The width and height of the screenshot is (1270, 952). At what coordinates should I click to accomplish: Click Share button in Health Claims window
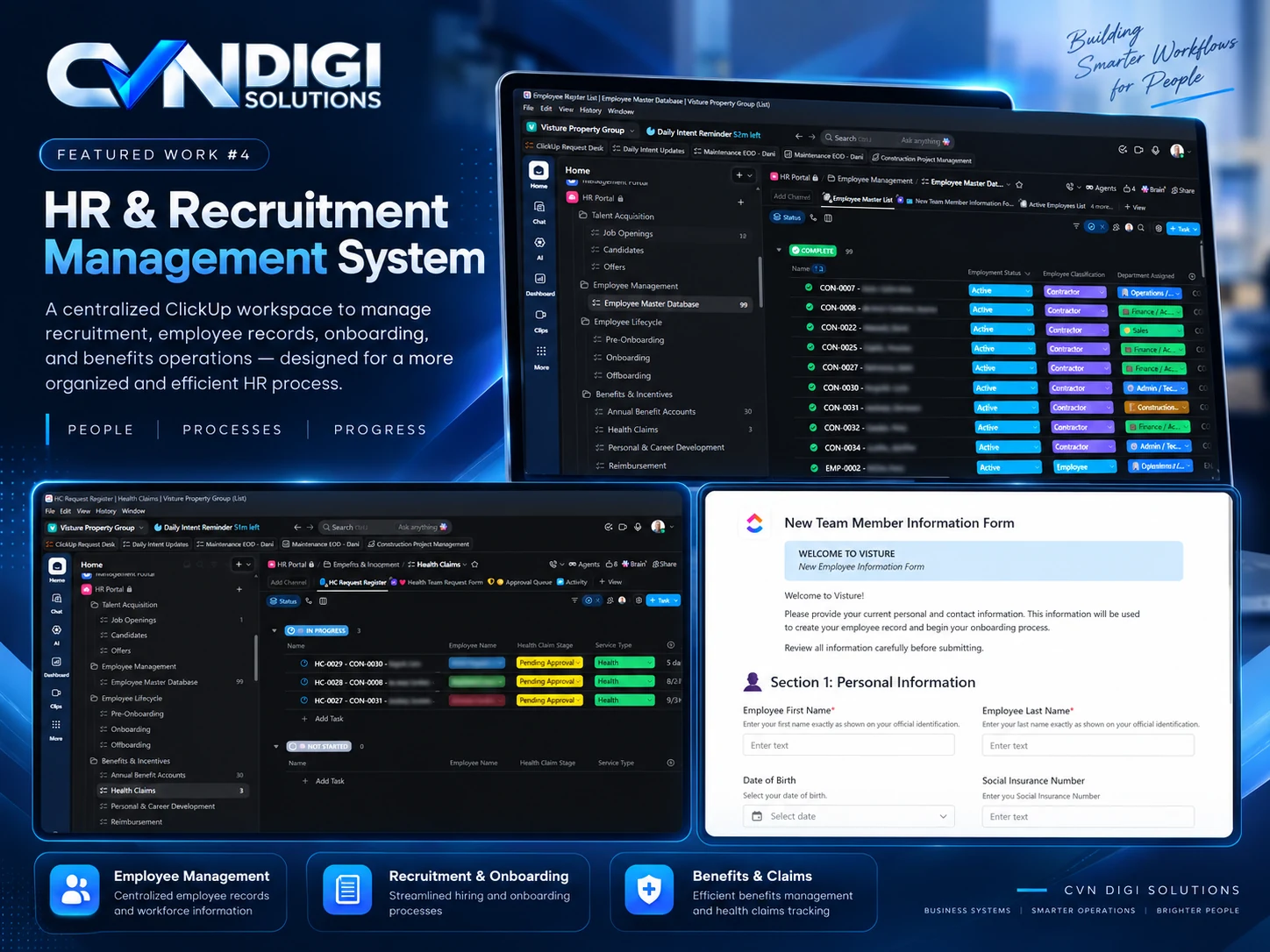[665, 565]
